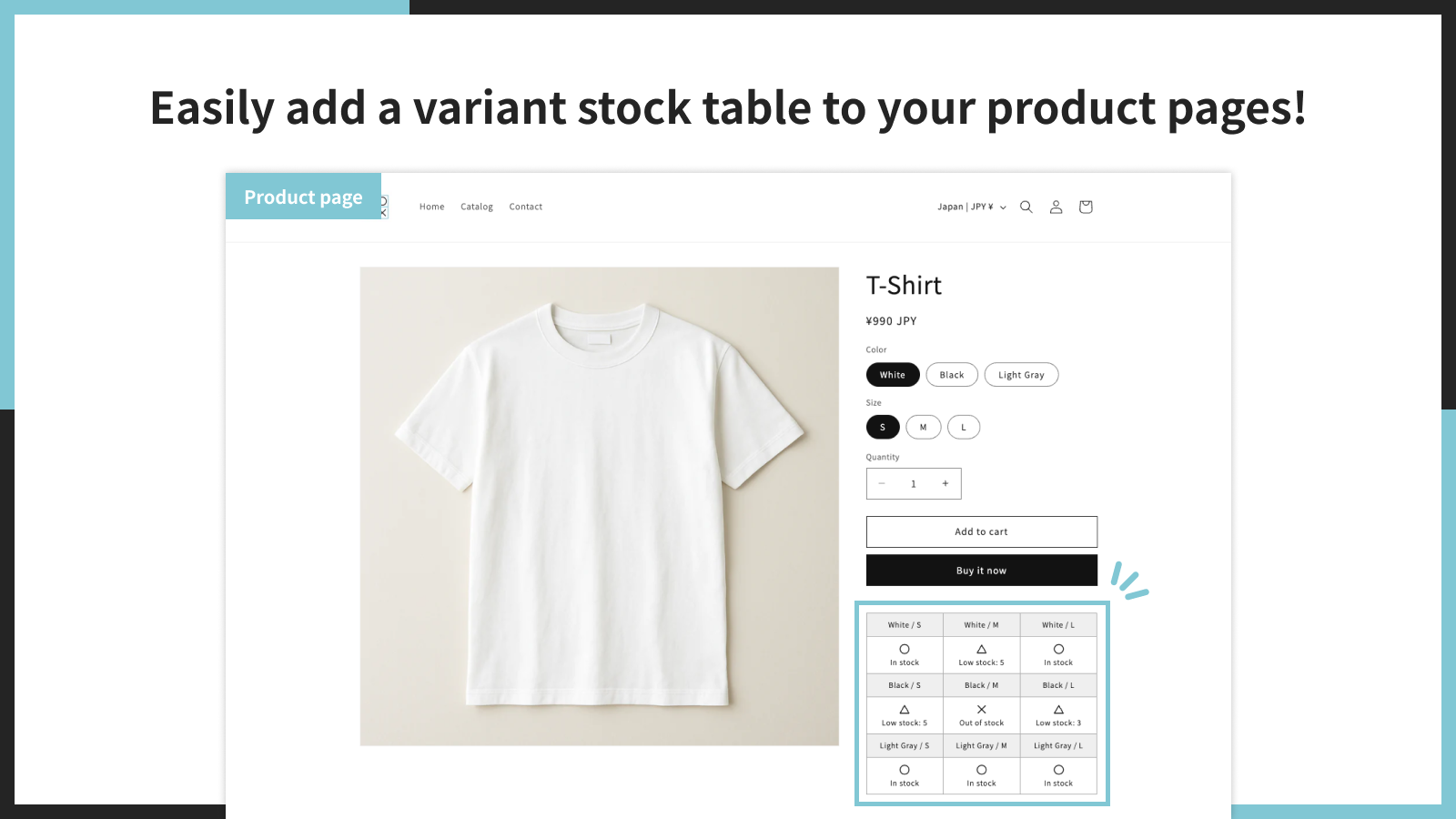Expand the Japan | JPY ¥ currency selector
This screenshot has height=819, width=1456.
(x=972, y=207)
